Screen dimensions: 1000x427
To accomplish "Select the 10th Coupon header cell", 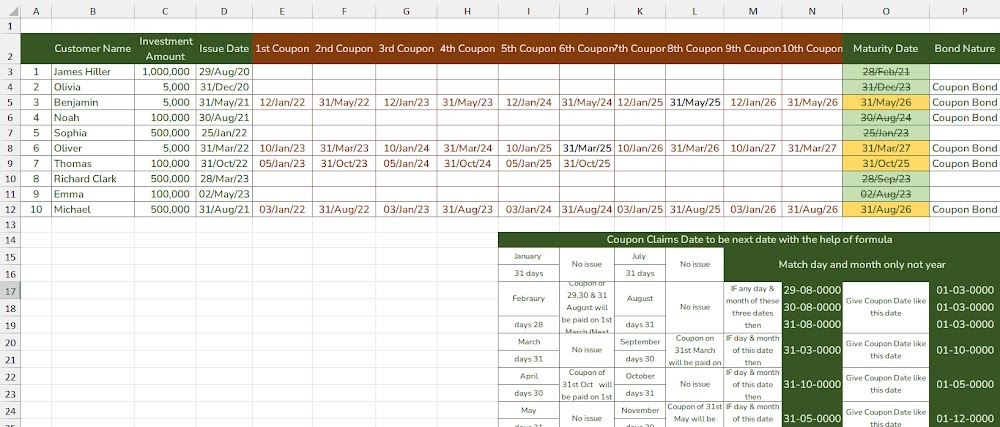I will click(x=812, y=48).
